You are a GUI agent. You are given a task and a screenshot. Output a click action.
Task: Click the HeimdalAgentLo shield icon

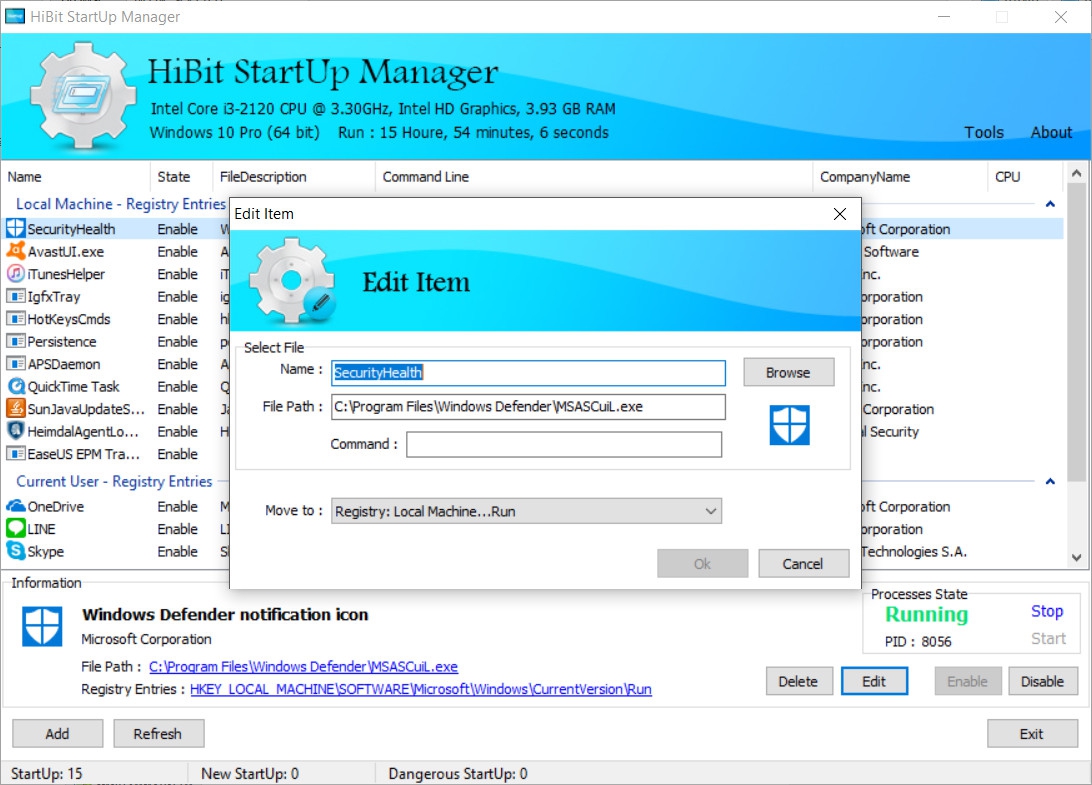pos(15,431)
